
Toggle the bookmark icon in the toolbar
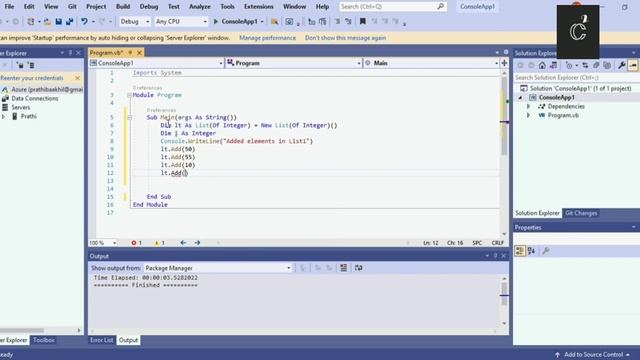tap(362, 21)
